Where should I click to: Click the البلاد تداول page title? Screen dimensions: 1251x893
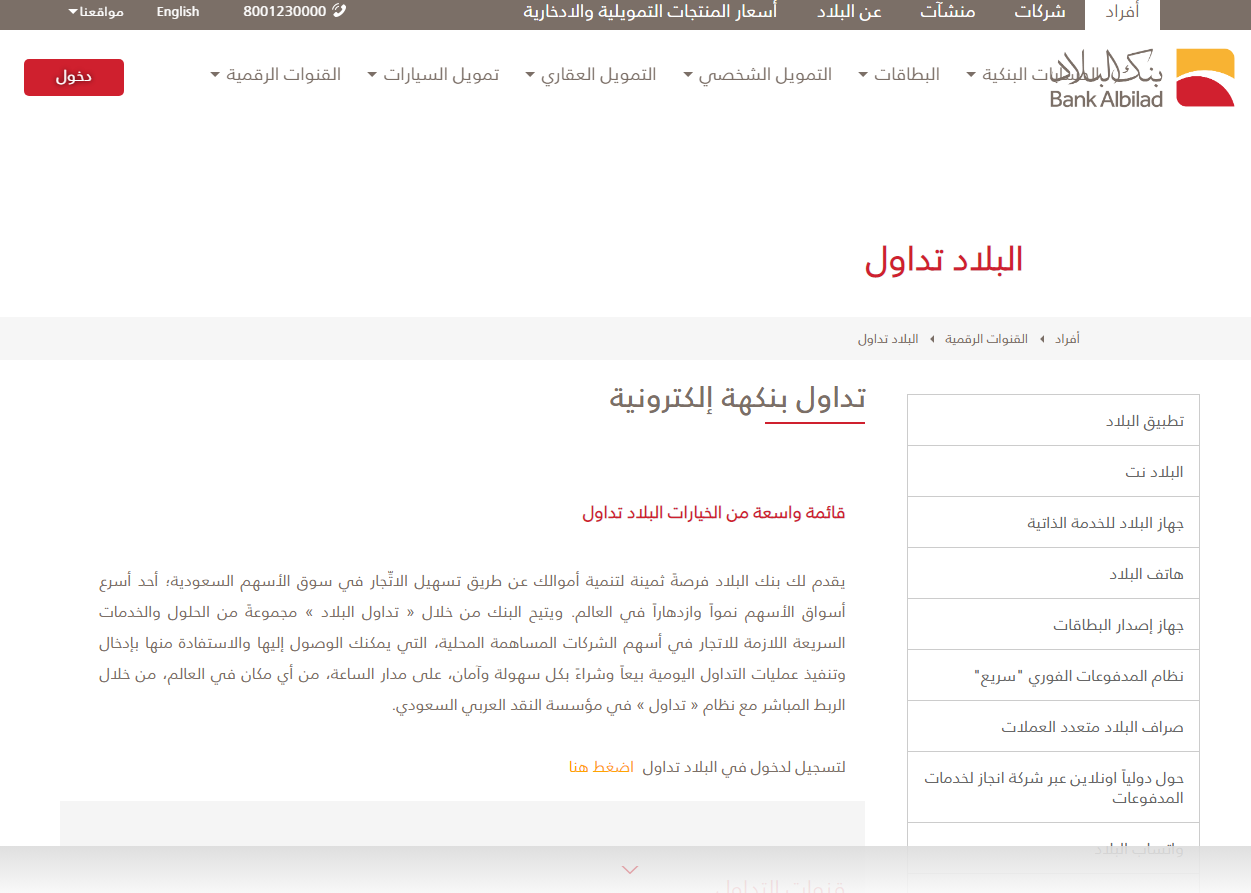point(944,260)
